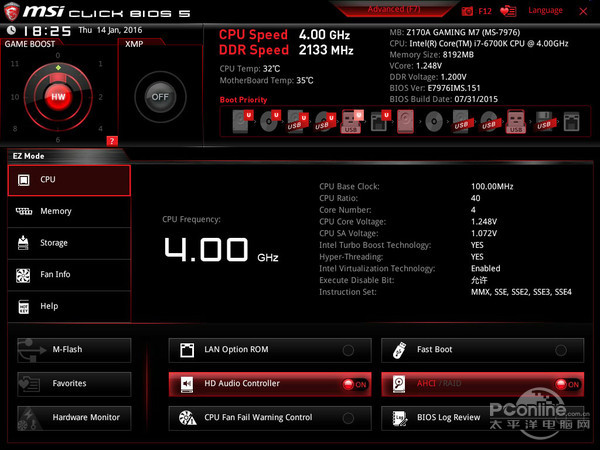
Task: Click the "DDR Voltage: 1.200V" line
Action: (428, 77)
